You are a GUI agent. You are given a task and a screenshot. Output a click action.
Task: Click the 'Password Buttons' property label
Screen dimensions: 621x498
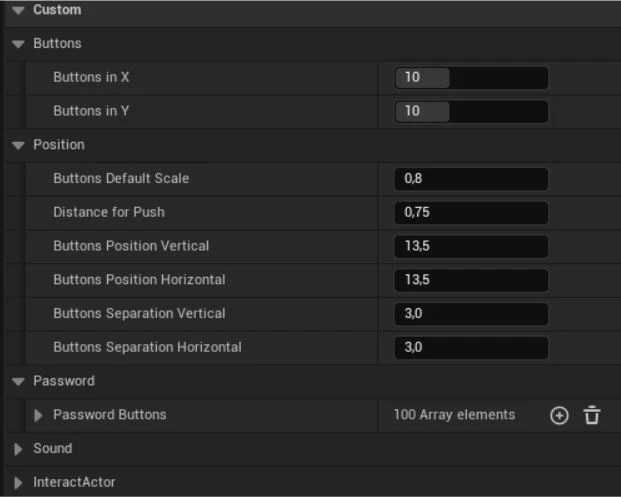pyautogui.click(x=110, y=415)
